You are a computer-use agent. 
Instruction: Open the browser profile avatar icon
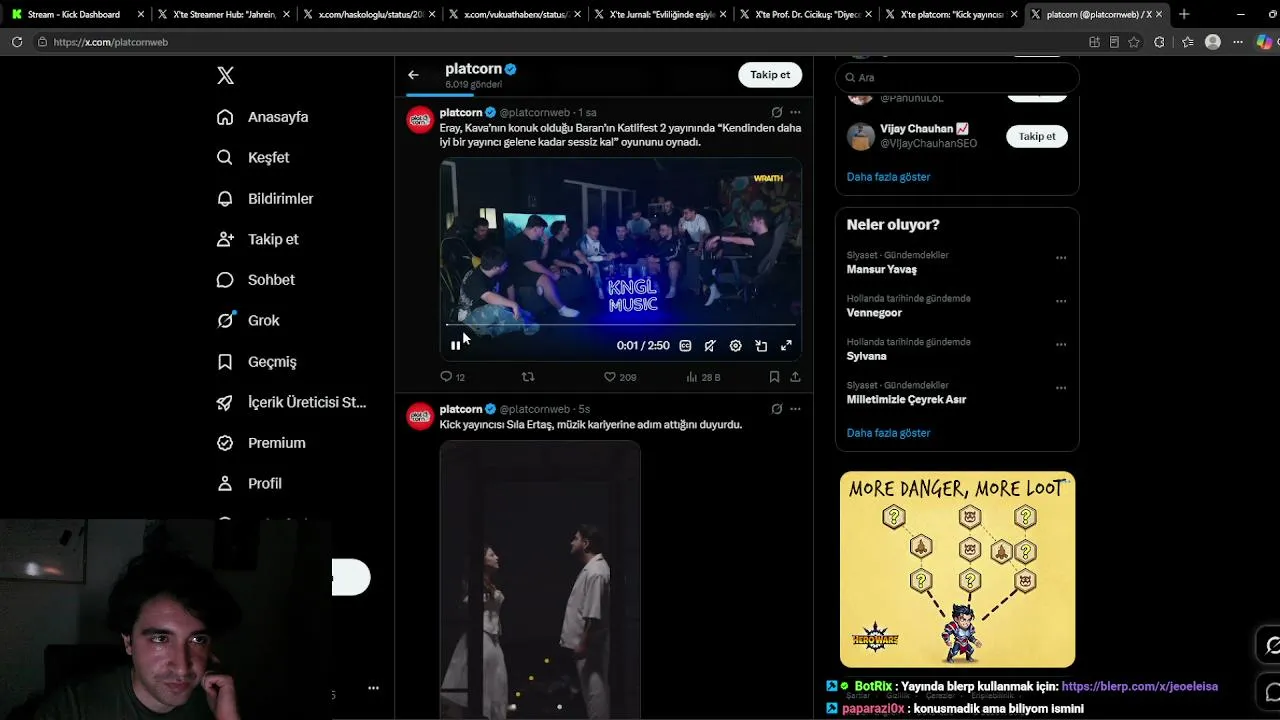pos(1213,42)
